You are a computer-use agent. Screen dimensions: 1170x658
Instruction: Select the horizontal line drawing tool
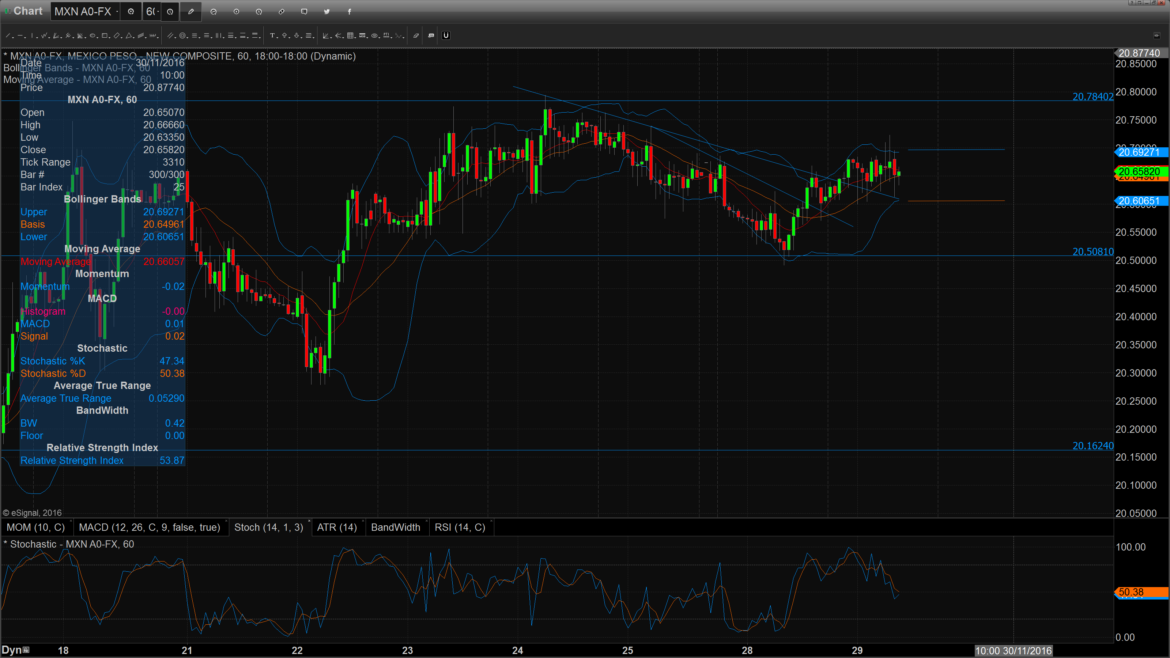click(21, 36)
